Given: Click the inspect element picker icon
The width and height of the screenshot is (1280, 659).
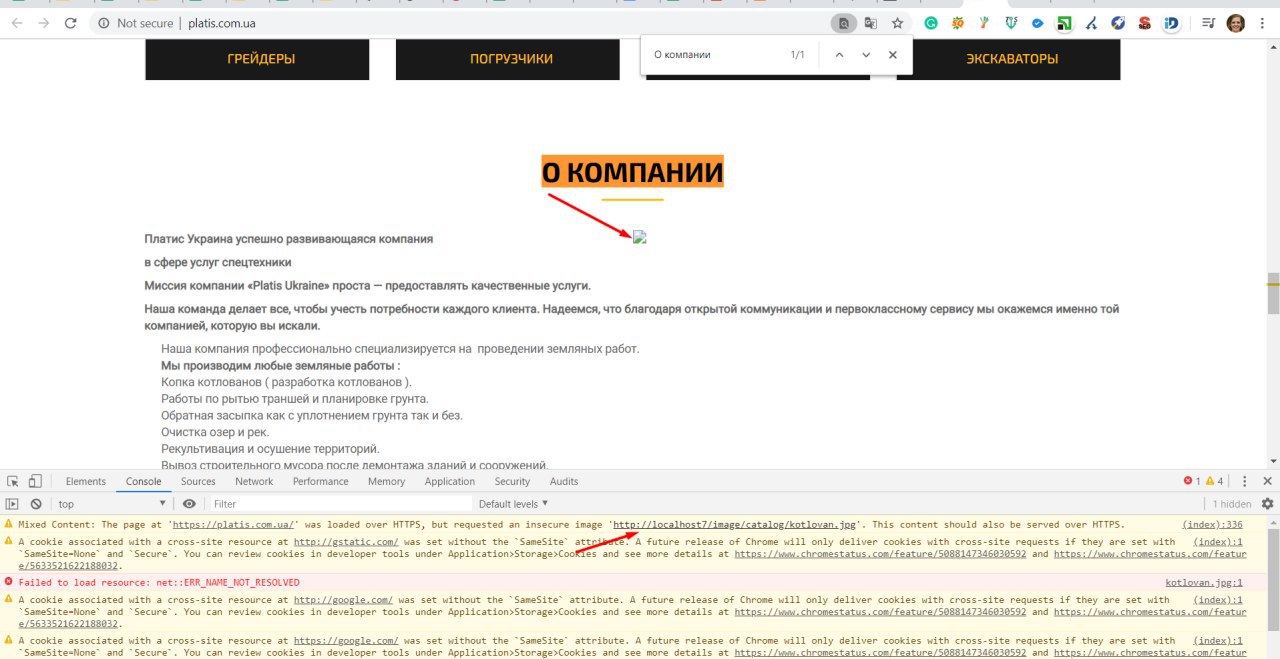Looking at the screenshot, I should (x=12, y=481).
